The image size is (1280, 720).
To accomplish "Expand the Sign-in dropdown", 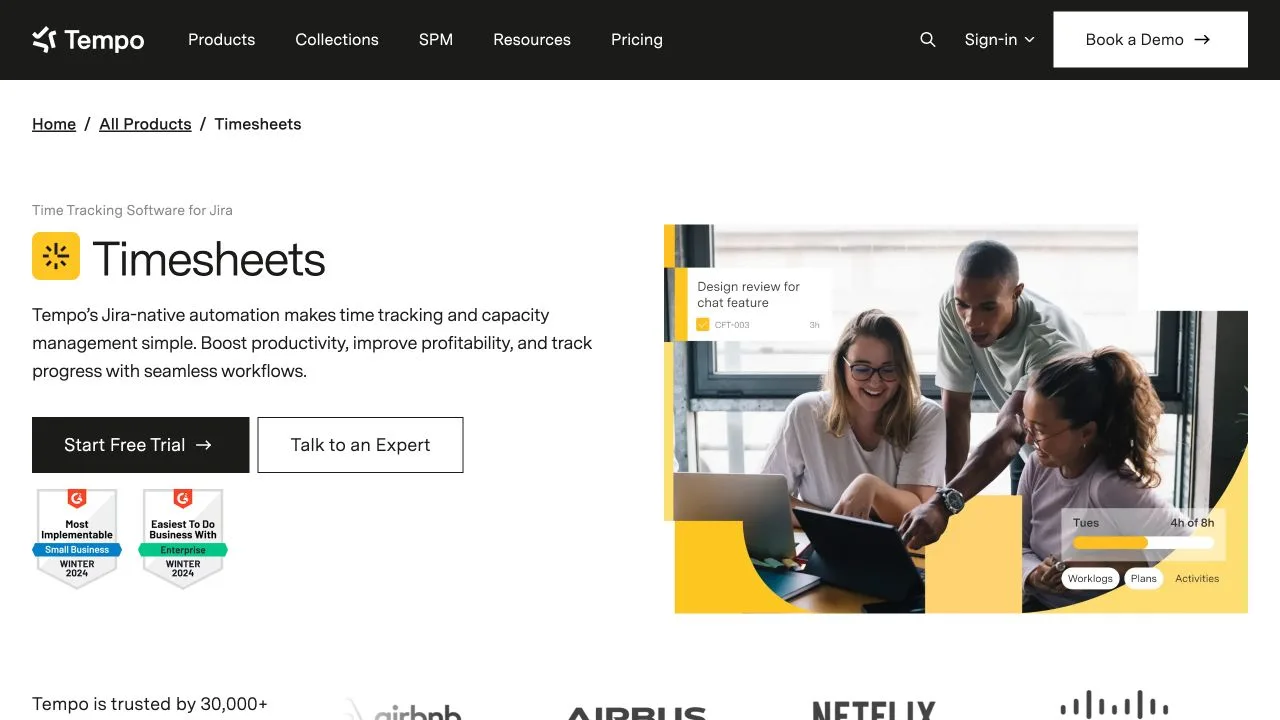I will coord(999,40).
